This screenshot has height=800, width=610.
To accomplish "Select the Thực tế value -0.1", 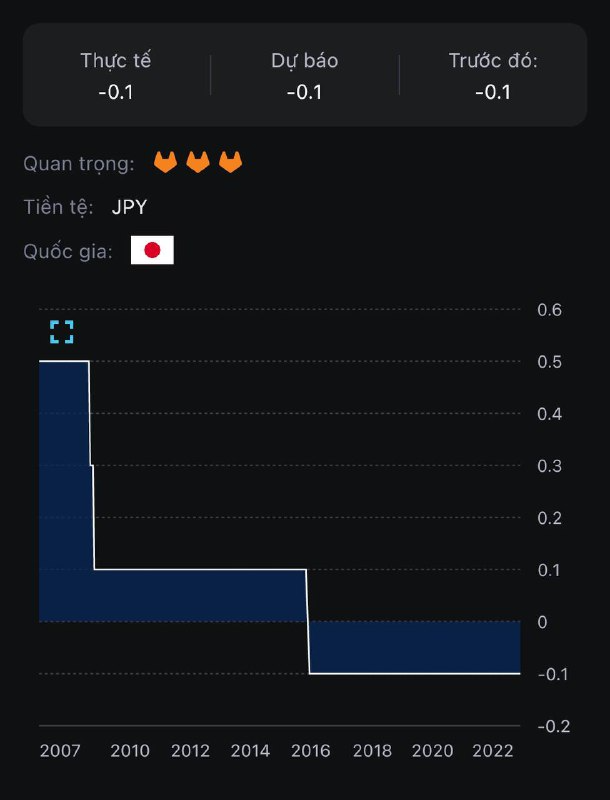I will [116, 92].
